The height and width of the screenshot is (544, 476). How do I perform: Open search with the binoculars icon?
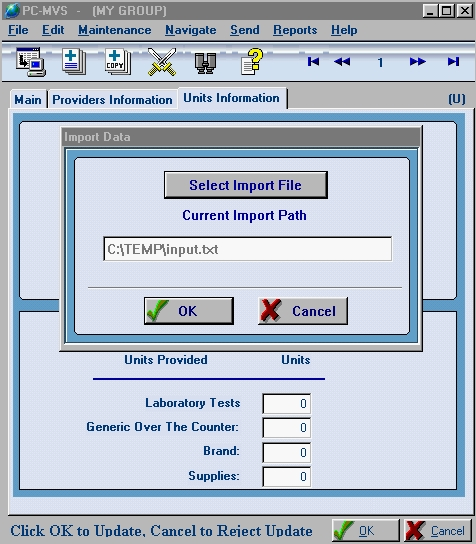coord(205,63)
